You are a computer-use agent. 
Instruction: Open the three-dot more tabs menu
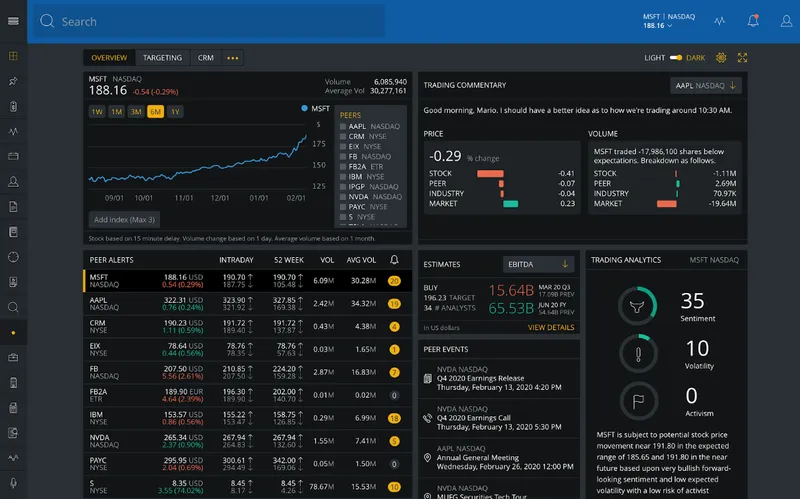click(x=233, y=58)
